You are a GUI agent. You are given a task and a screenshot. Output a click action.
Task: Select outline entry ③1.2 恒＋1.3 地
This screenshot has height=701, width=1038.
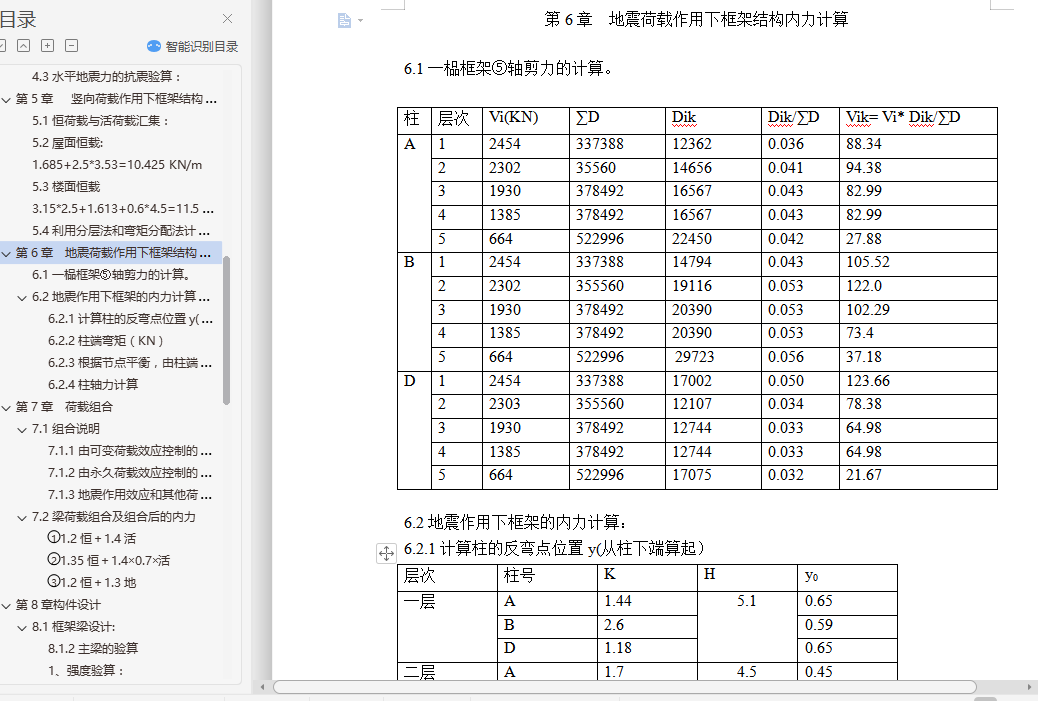coord(92,583)
